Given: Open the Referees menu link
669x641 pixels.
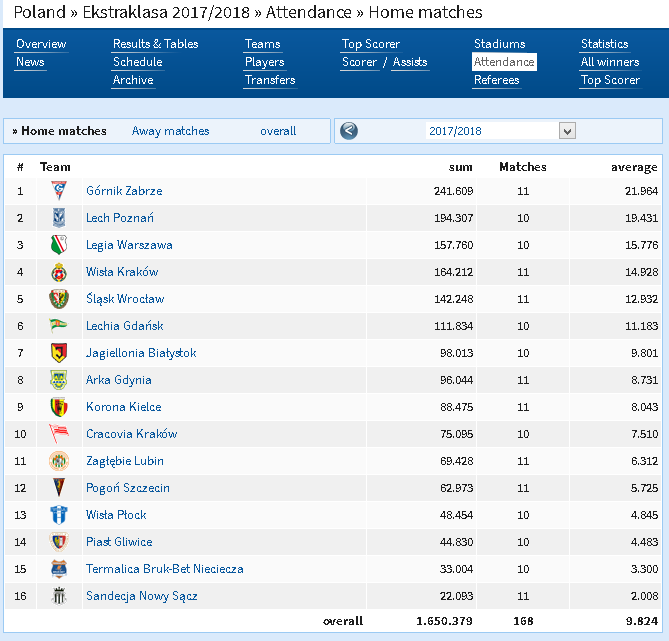Looking at the screenshot, I should tap(497, 80).
